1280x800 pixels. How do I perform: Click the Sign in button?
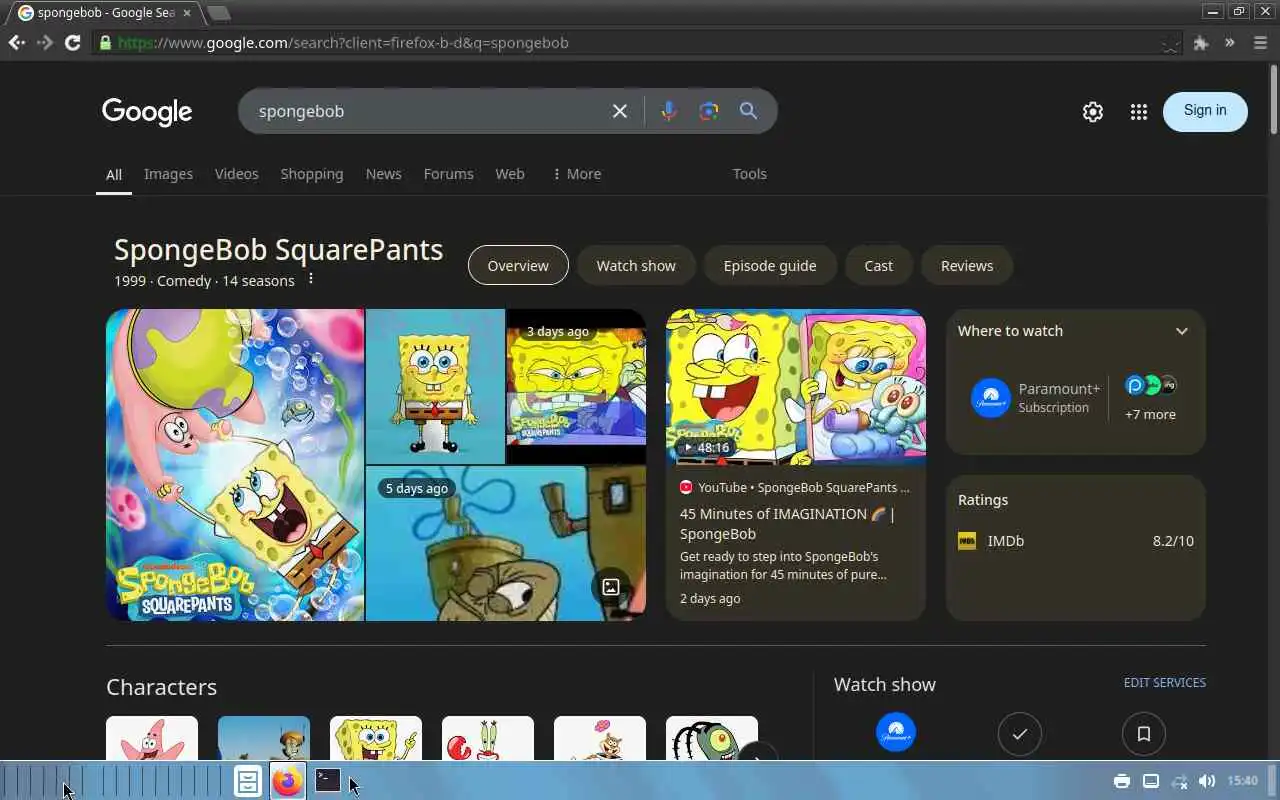pyautogui.click(x=1205, y=111)
